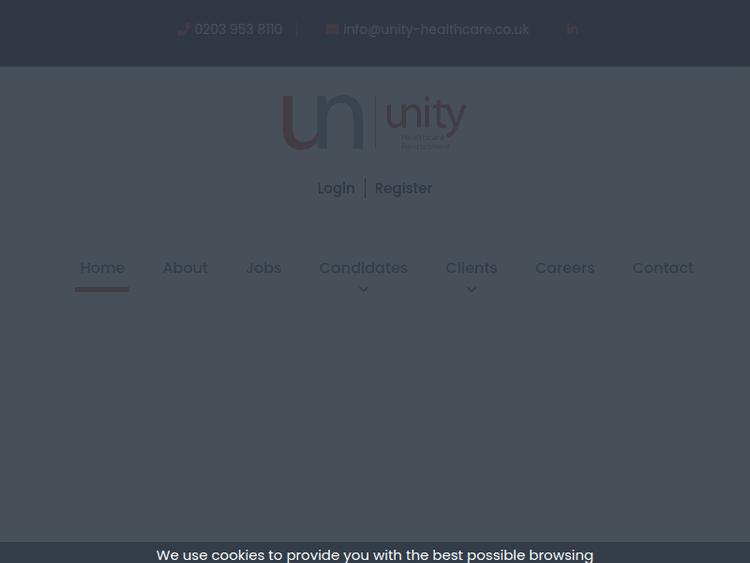Open the Contact page
Screen dimensions: 750x563
tap(663, 268)
